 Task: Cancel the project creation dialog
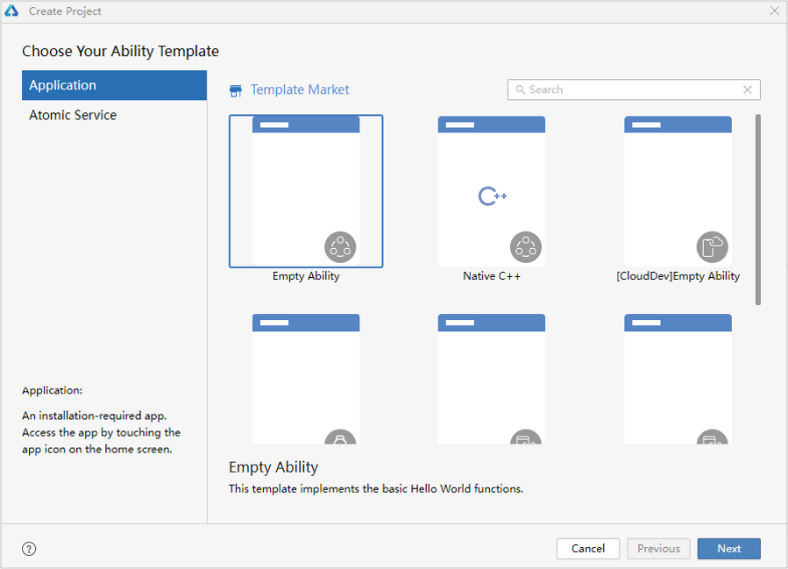588,548
